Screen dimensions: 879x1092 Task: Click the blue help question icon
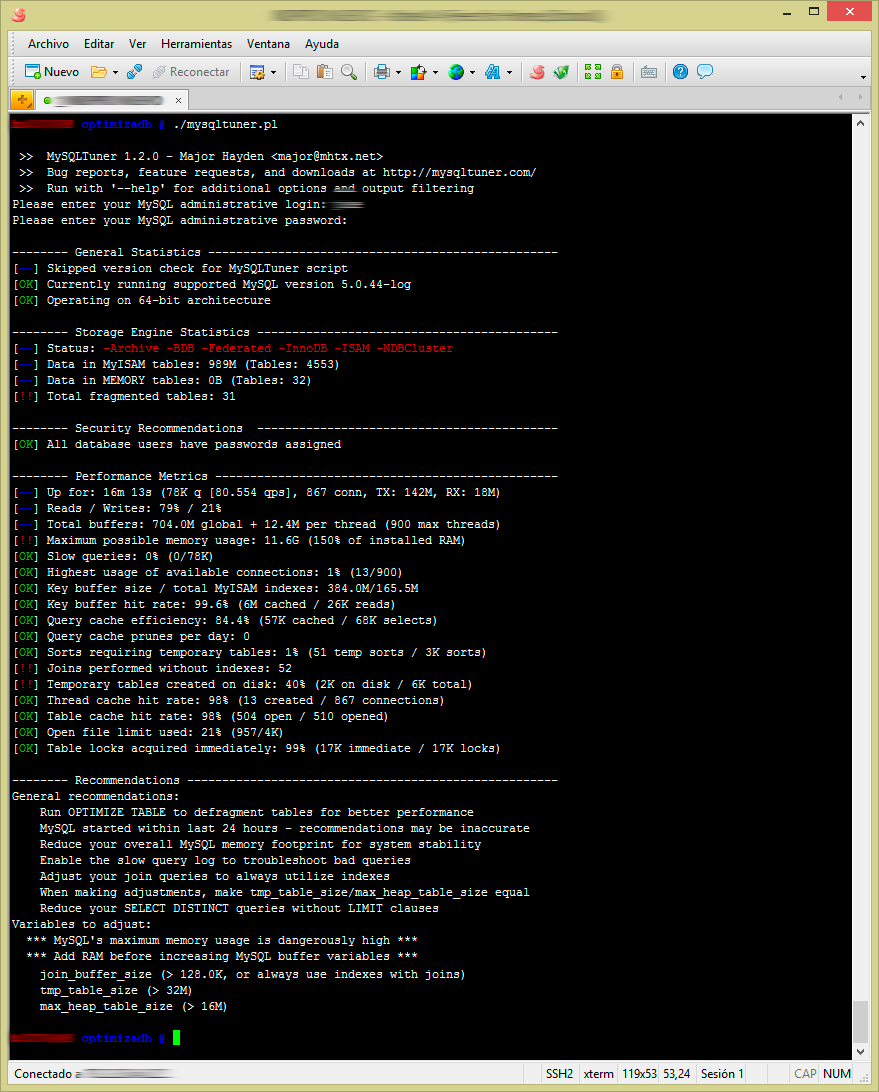point(680,72)
